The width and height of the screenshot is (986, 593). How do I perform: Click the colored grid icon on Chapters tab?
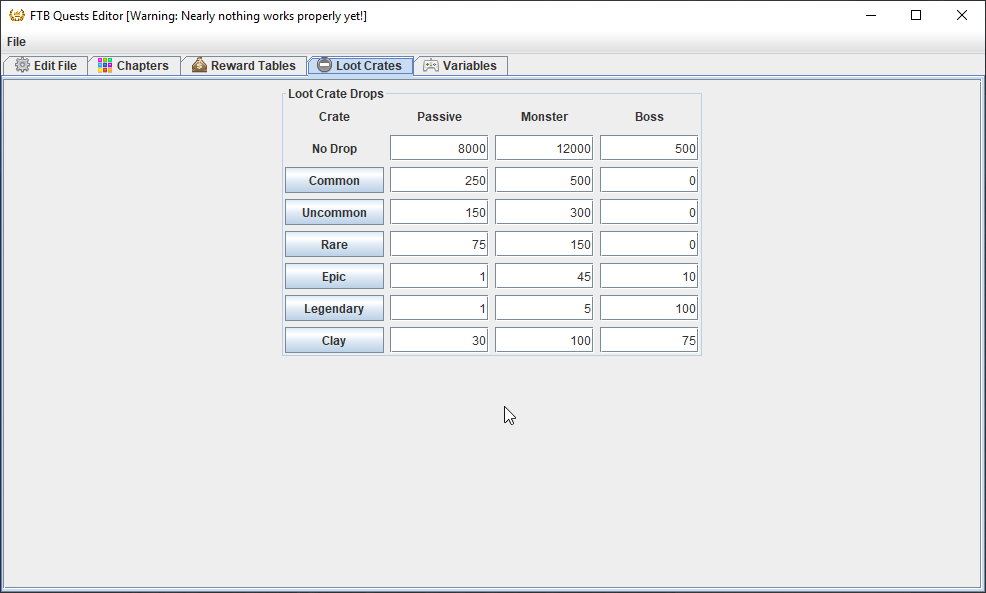click(105, 66)
